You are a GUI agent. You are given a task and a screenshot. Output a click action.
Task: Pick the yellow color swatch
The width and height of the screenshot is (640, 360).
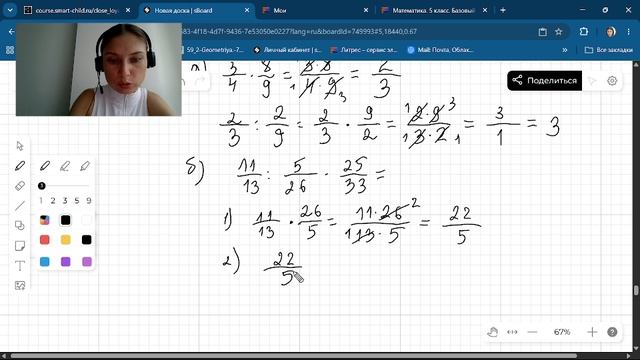tap(66, 240)
